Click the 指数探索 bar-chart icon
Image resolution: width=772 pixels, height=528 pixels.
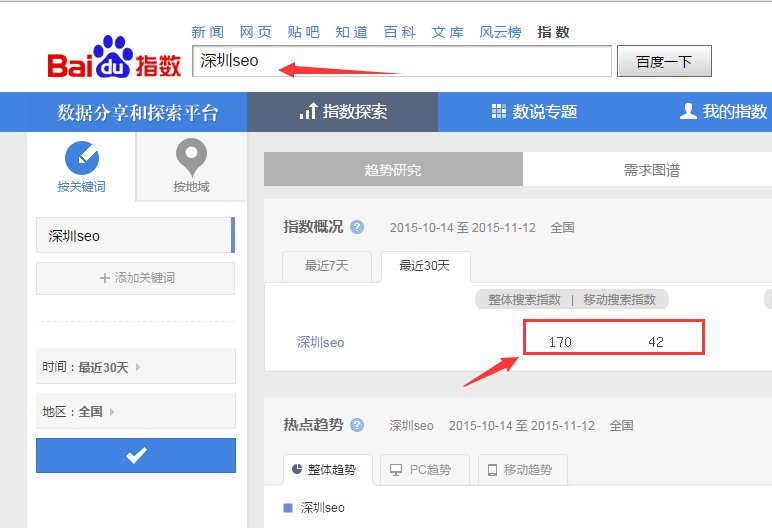308,111
